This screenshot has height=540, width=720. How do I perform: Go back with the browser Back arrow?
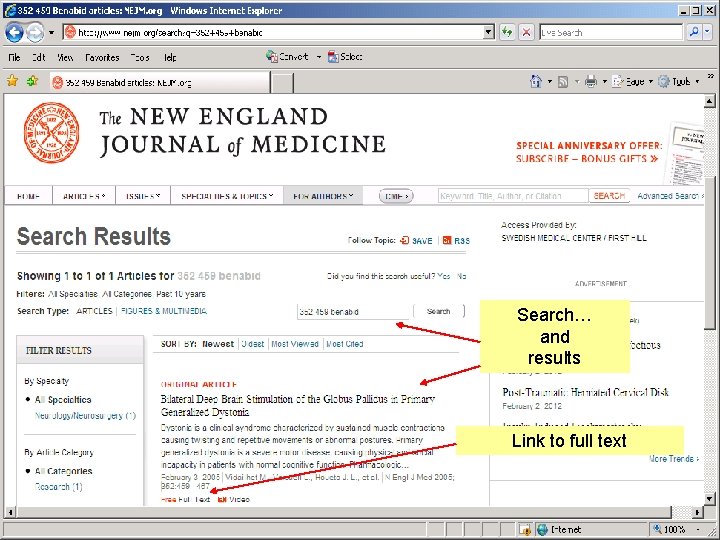coord(15,33)
